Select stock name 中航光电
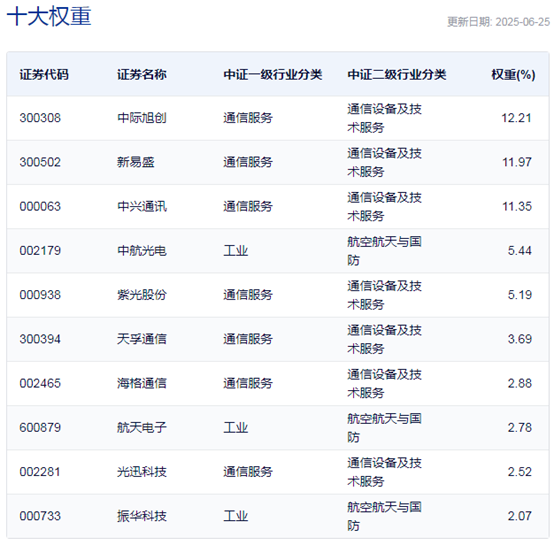Viewport: 554px width, 545px height. click(142, 250)
